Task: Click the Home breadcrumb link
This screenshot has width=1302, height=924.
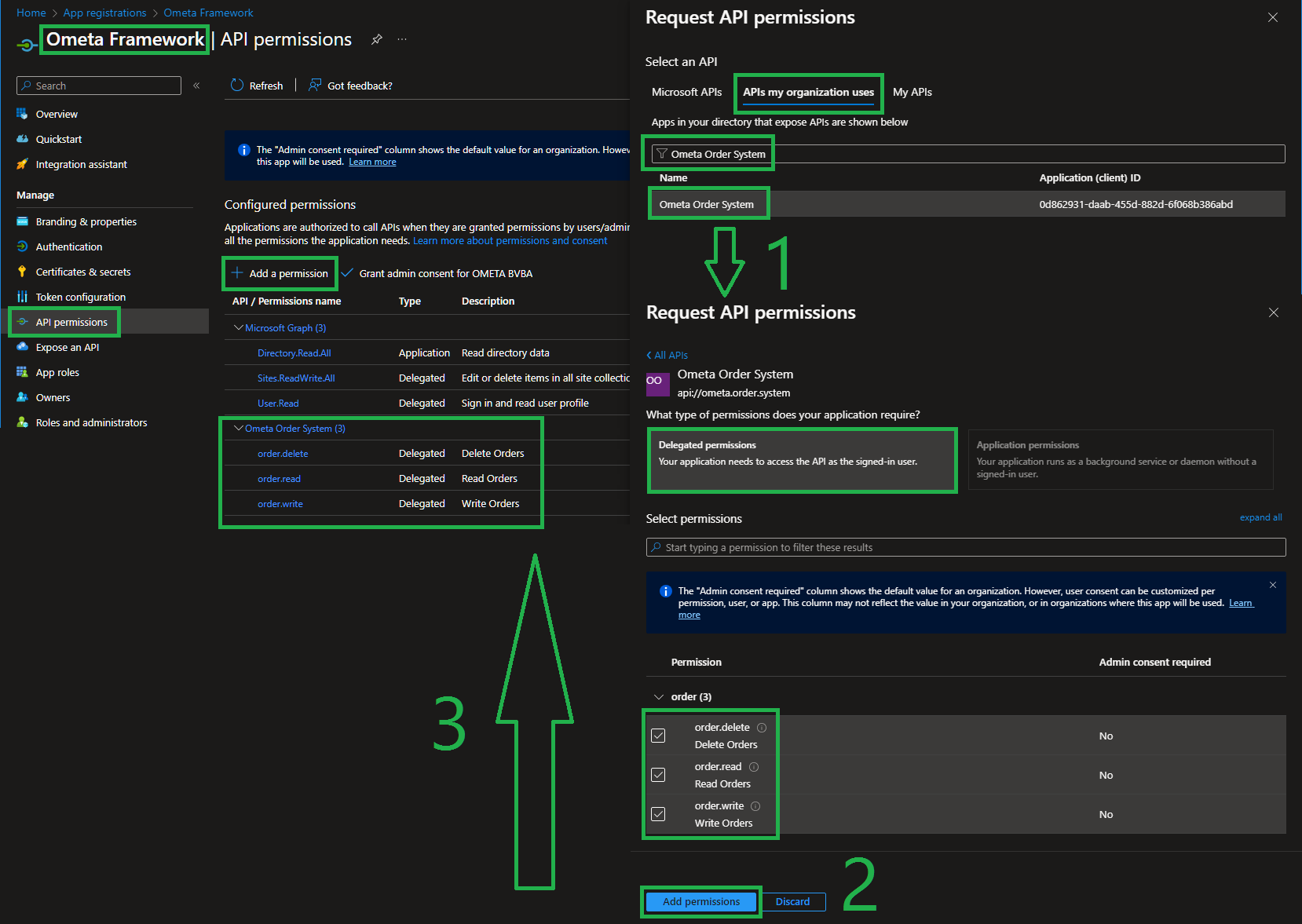Action: point(31,13)
